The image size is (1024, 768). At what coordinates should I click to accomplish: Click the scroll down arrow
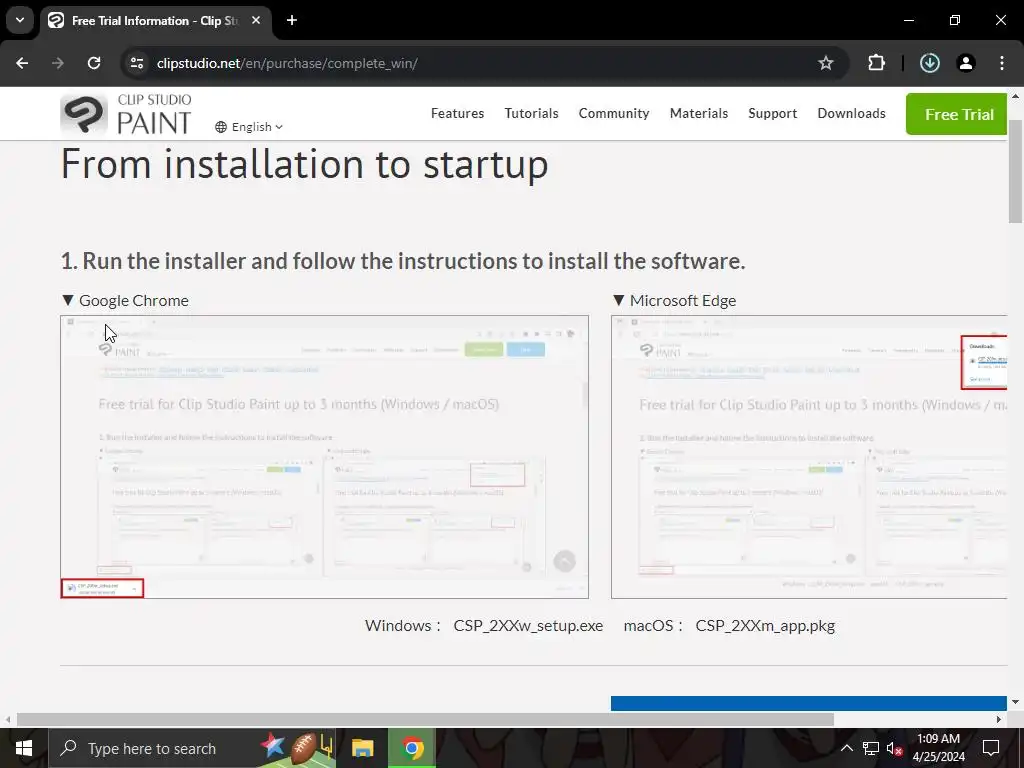point(1016,702)
